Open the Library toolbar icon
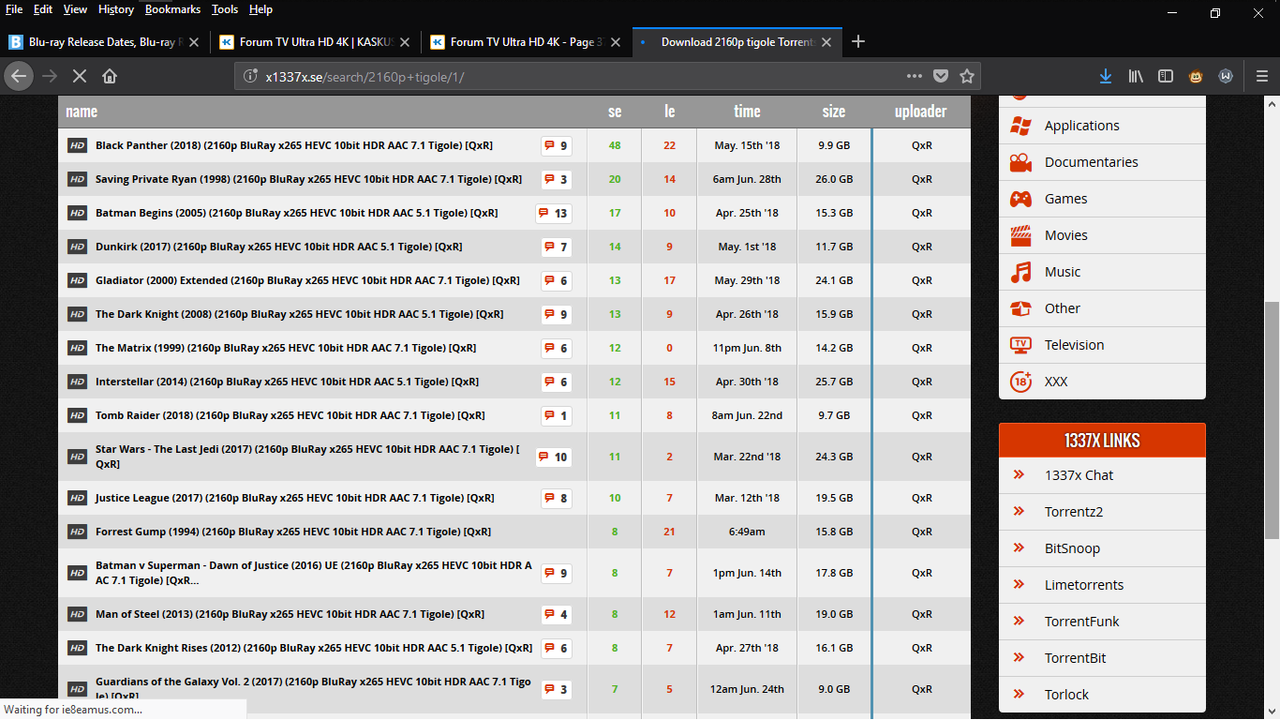 [1135, 76]
